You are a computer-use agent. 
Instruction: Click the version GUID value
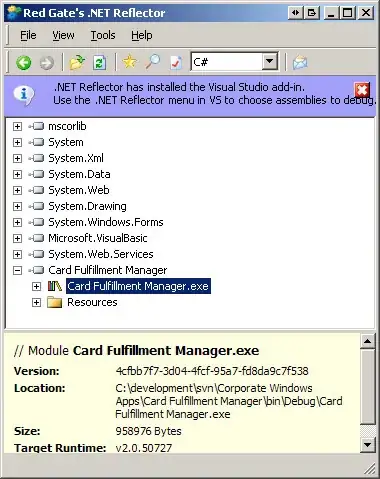pyautogui.click(x=212, y=371)
